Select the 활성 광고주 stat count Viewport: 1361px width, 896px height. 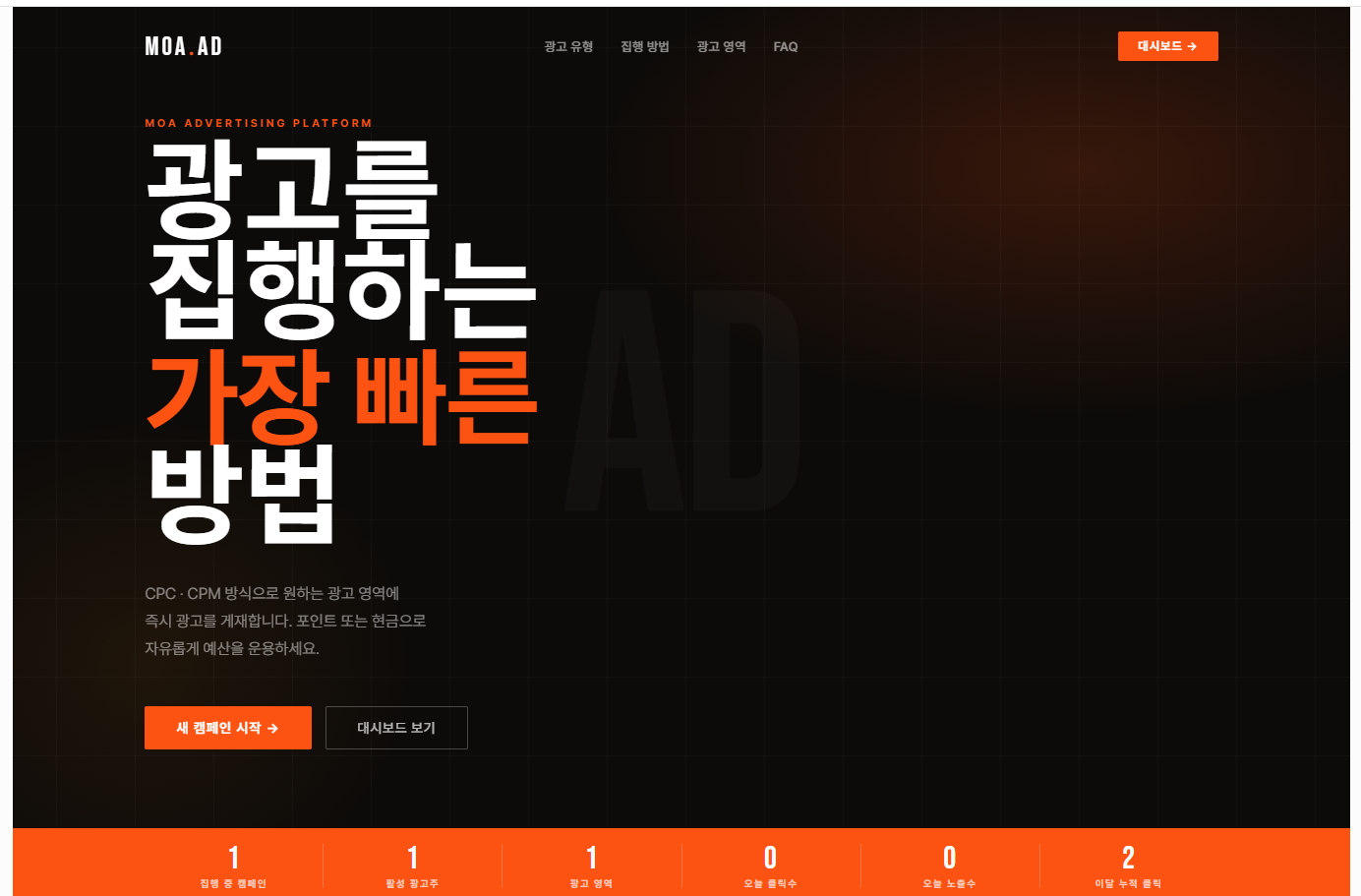pyautogui.click(x=412, y=858)
